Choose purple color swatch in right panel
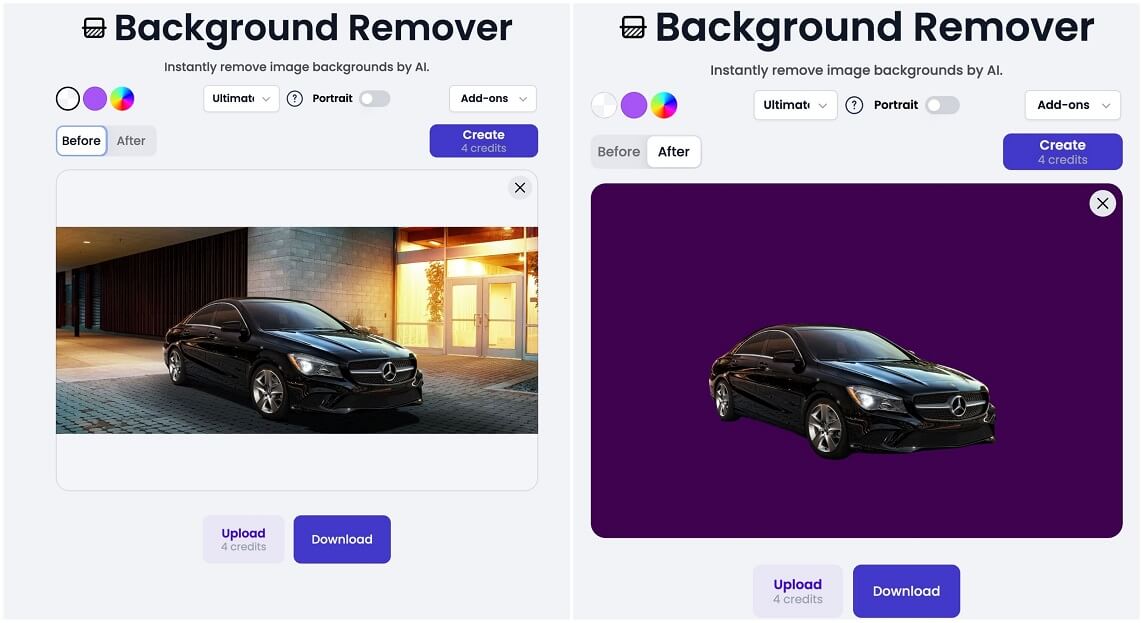This screenshot has height=623, width=1143. pyautogui.click(x=633, y=105)
